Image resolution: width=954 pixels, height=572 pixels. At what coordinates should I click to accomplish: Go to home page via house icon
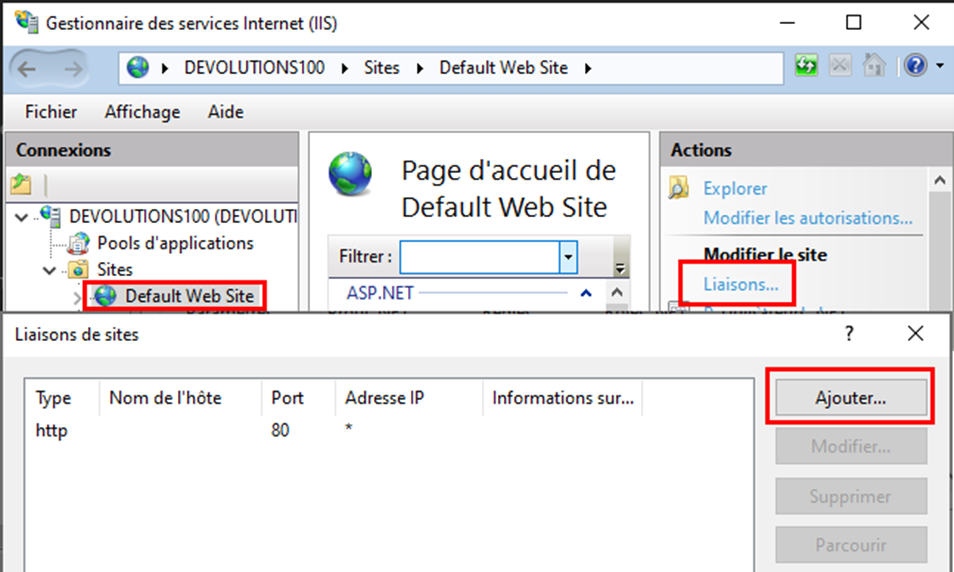[x=874, y=65]
